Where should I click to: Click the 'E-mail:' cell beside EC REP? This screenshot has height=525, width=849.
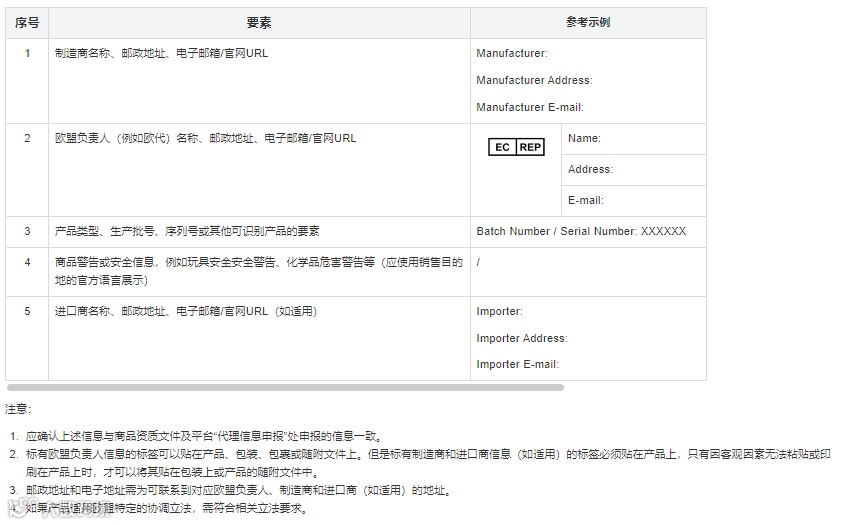[x=634, y=200]
